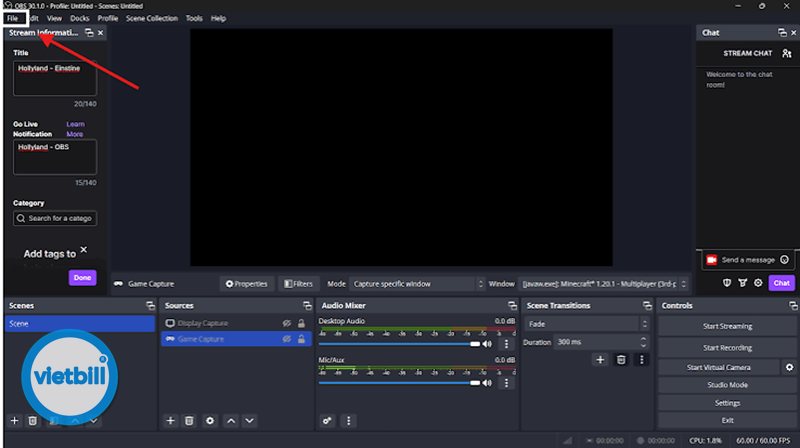Close the Chat dock
The image size is (800, 448).
(793, 33)
